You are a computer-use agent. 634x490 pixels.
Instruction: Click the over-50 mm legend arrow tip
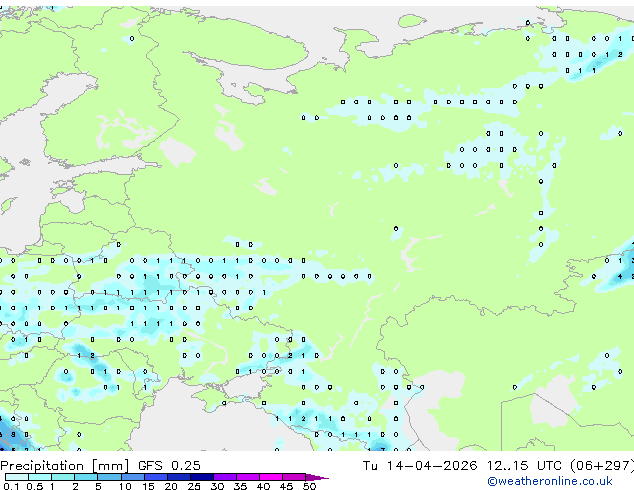(x=317, y=478)
